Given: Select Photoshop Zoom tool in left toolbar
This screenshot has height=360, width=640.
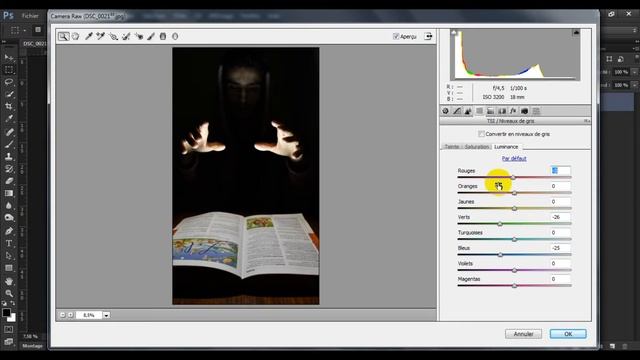Looking at the screenshot, I should [9, 293].
